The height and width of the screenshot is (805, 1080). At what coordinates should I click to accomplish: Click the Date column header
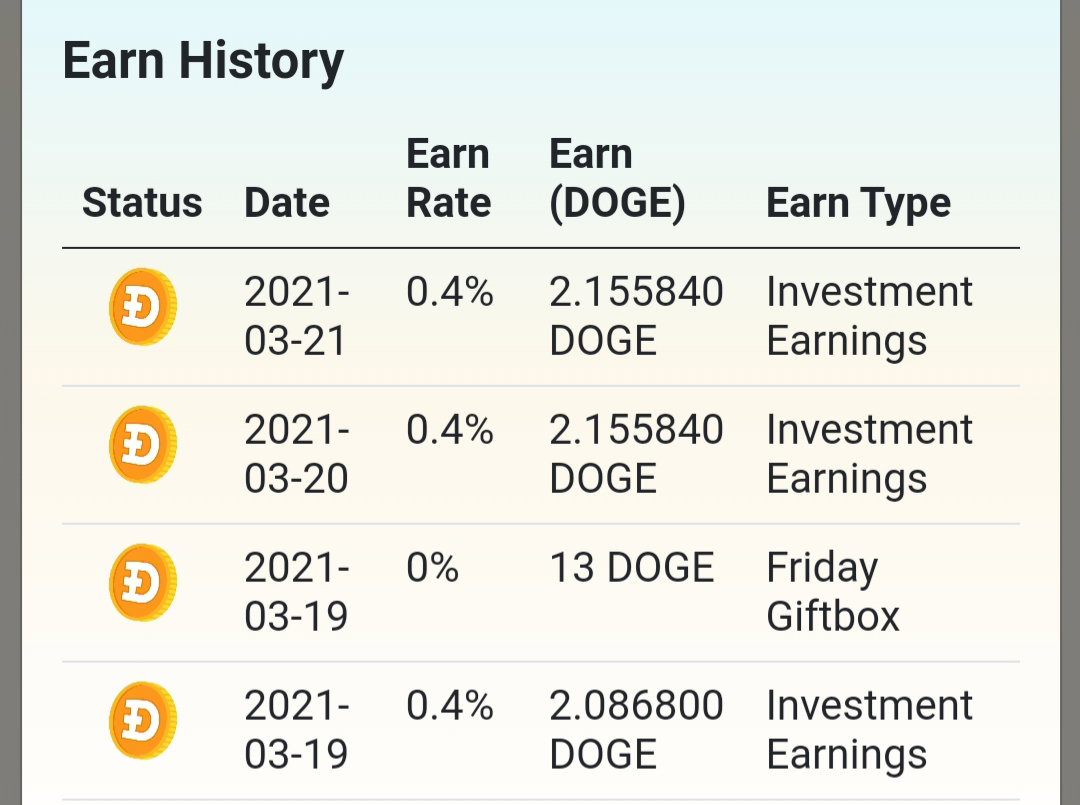(x=287, y=202)
